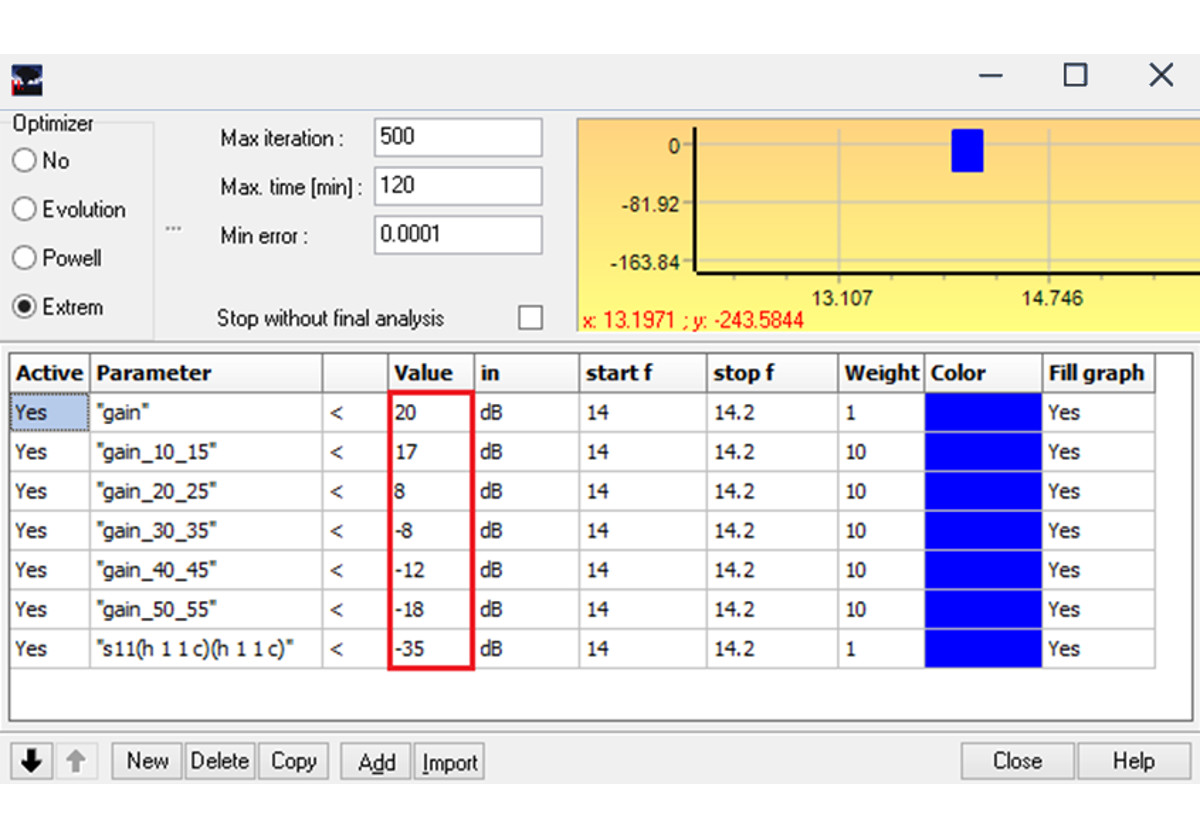Click the blue bar in the graph preview
Viewport: 1200px width, 840px height.
967,150
